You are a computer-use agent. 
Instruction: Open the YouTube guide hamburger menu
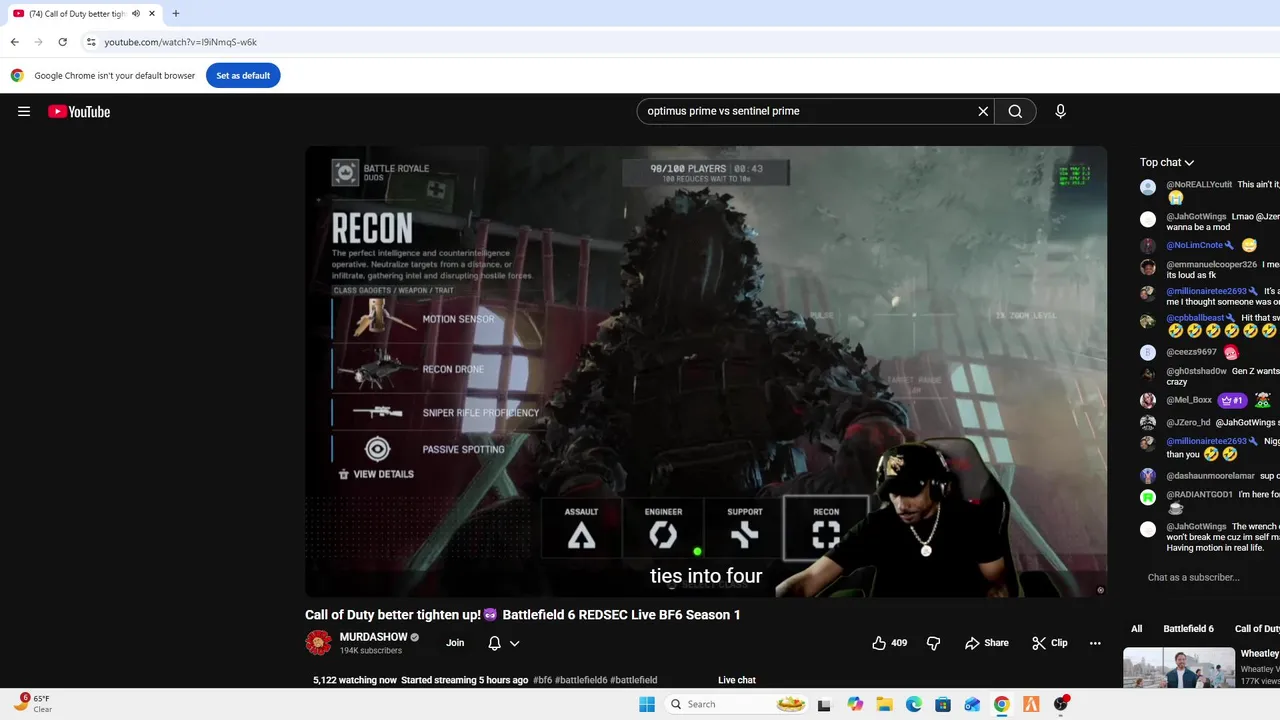click(x=24, y=111)
